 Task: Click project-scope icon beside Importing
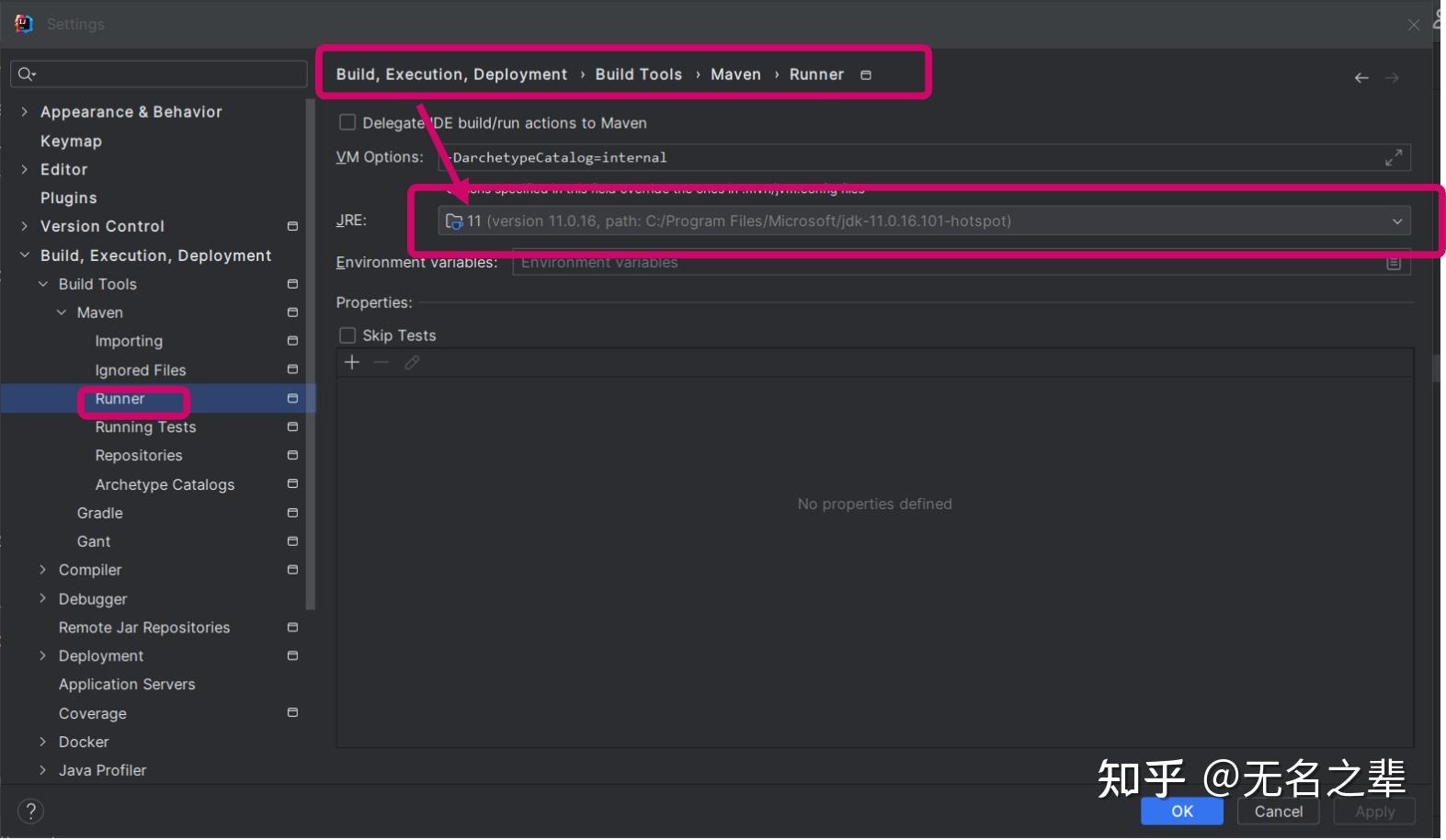pos(292,342)
